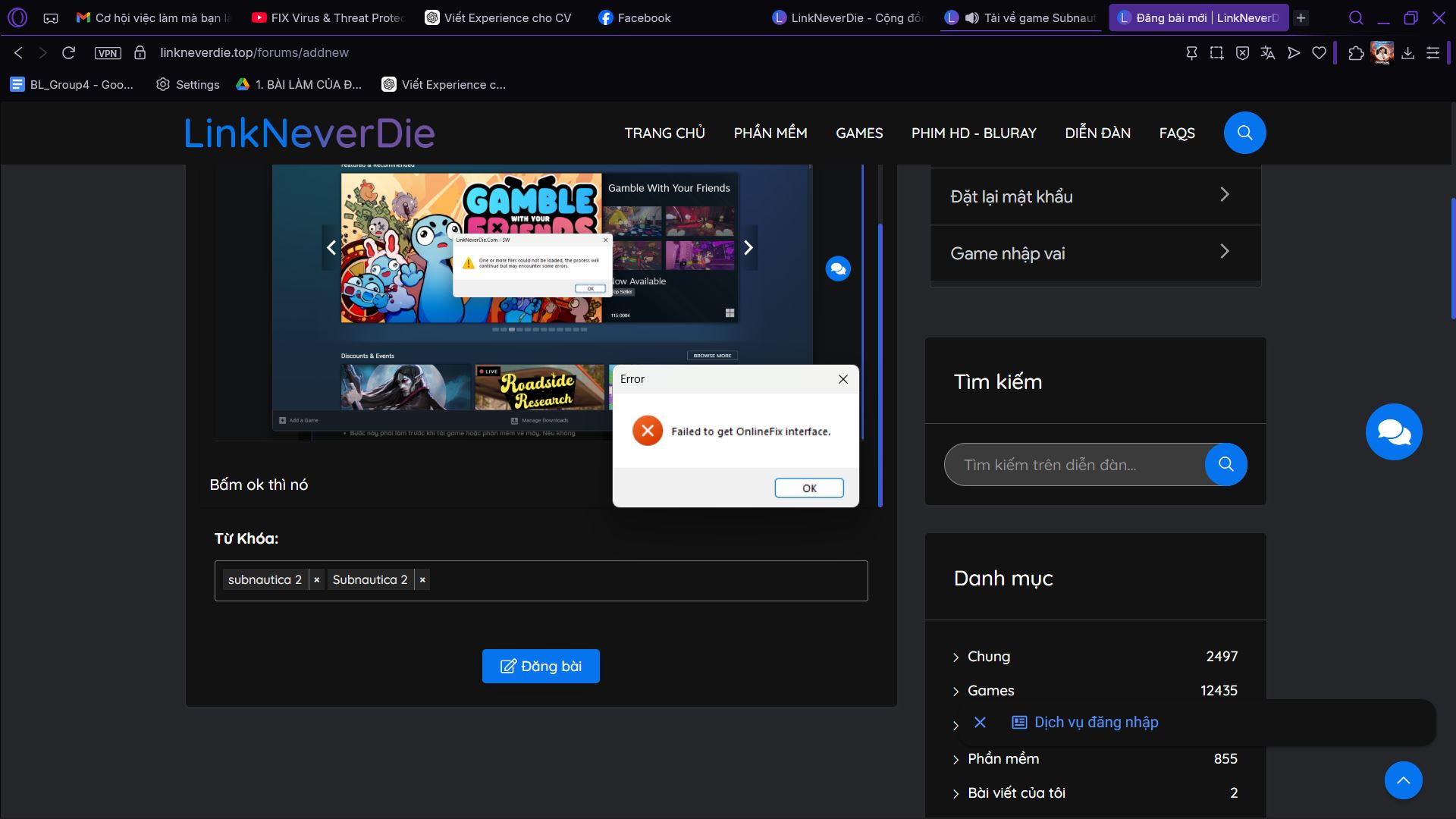View site security lock information
The image size is (1456, 819).
140,52
